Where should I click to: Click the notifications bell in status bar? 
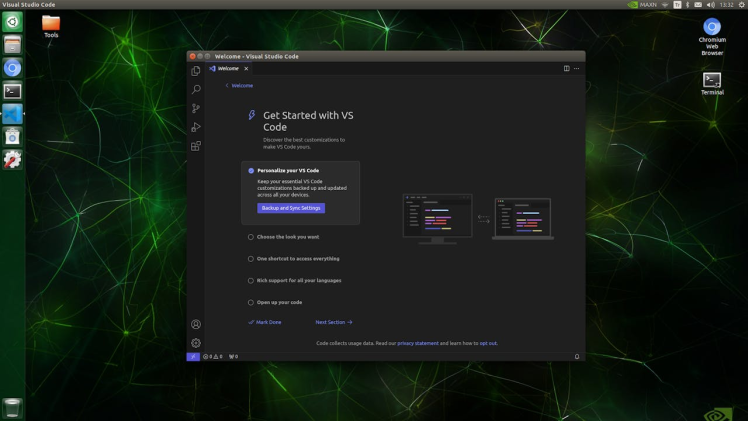tap(577, 356)
